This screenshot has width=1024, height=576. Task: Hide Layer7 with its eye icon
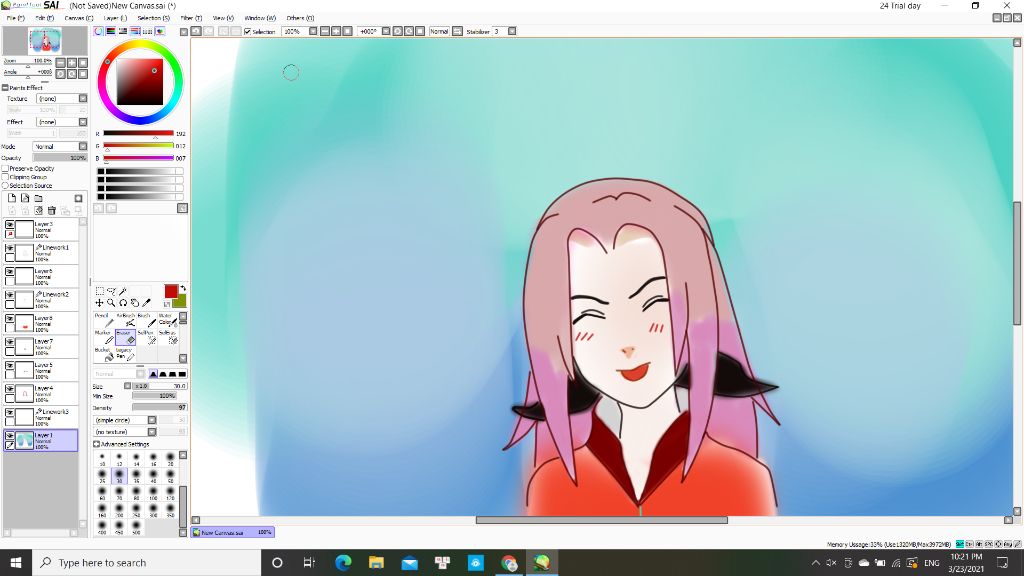click(x=9, y=342)
